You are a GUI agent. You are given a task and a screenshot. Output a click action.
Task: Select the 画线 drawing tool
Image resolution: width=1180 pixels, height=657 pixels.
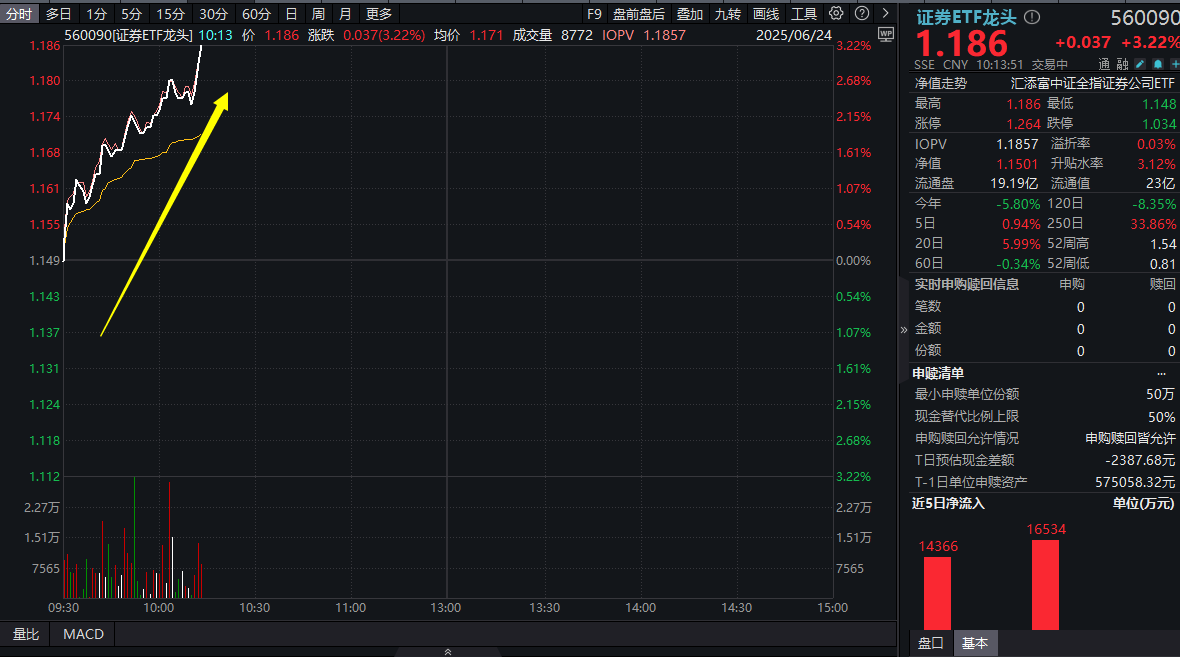tap(765, 13)
